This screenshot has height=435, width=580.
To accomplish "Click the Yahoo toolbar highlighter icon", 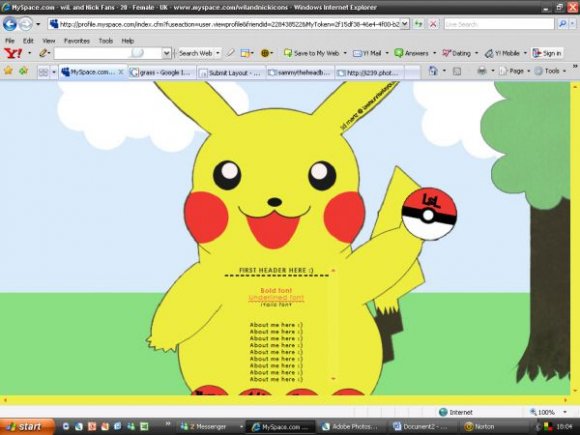I will tap(230, 53).
